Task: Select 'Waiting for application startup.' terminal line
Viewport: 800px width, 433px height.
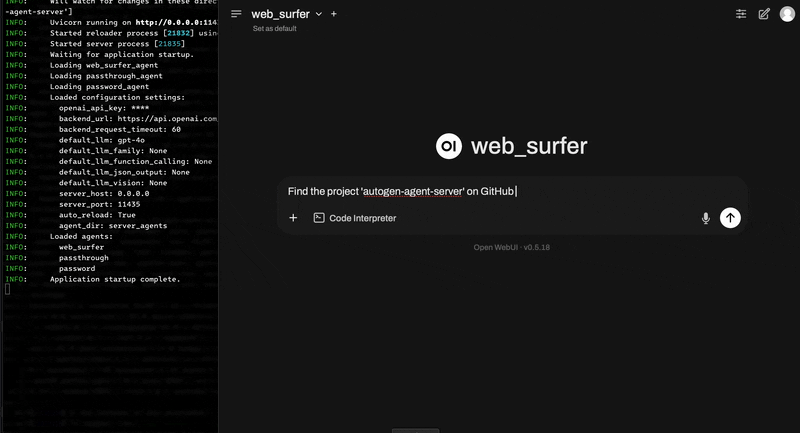Action: 121,55
